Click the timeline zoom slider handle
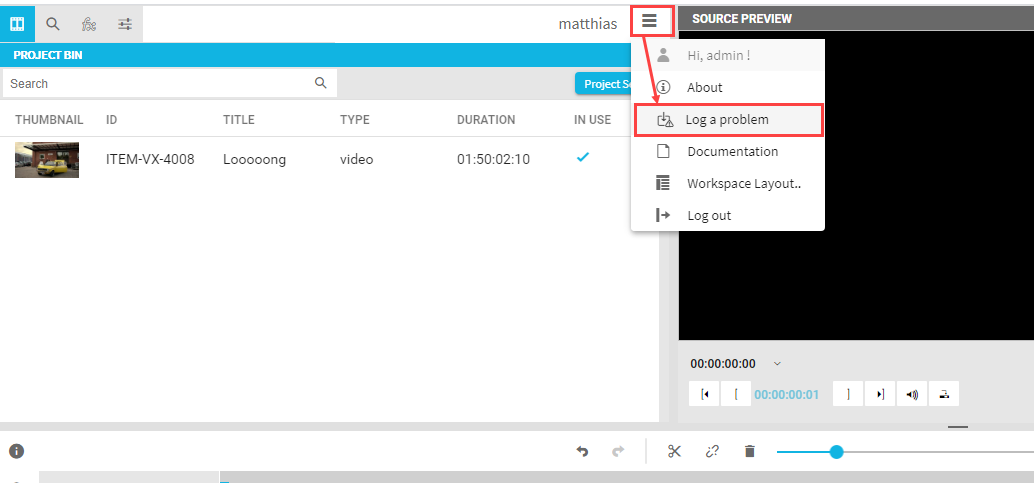 tap(836, 452)
